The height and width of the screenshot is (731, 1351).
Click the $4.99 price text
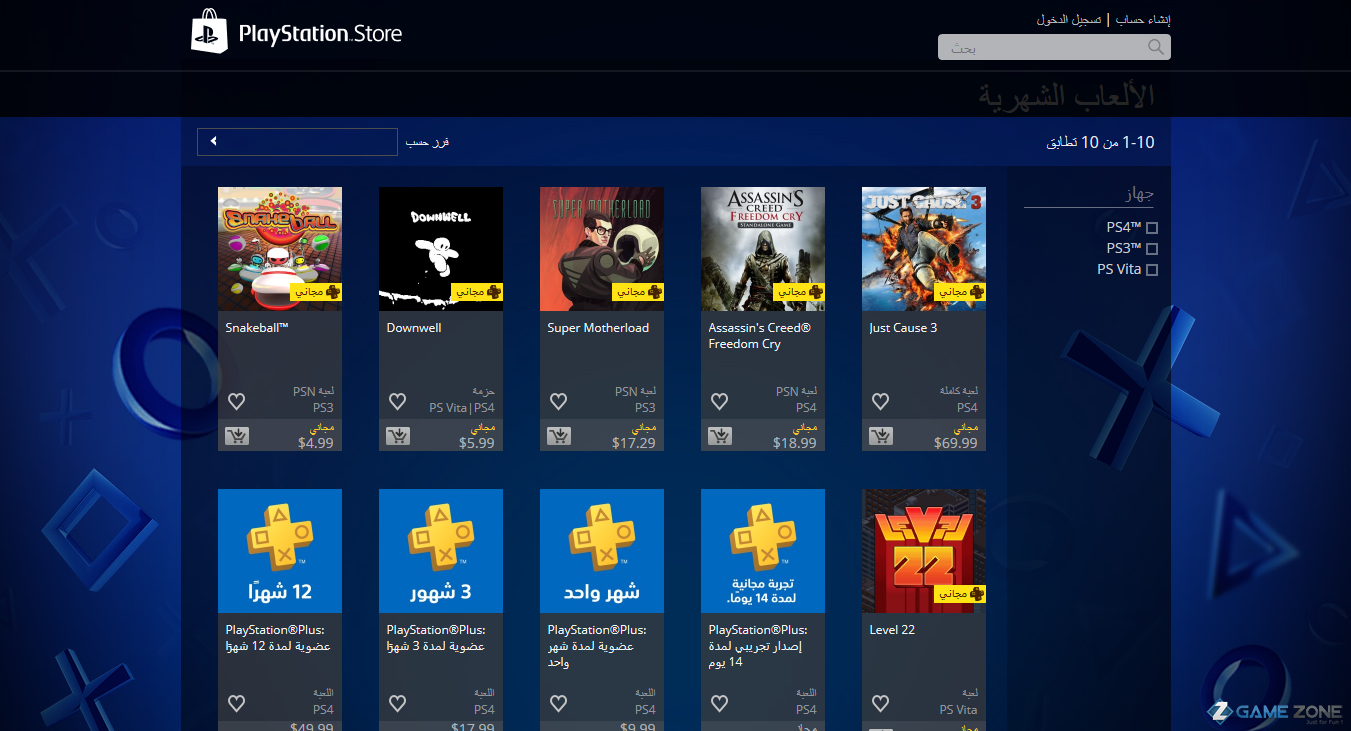point(316,443)
